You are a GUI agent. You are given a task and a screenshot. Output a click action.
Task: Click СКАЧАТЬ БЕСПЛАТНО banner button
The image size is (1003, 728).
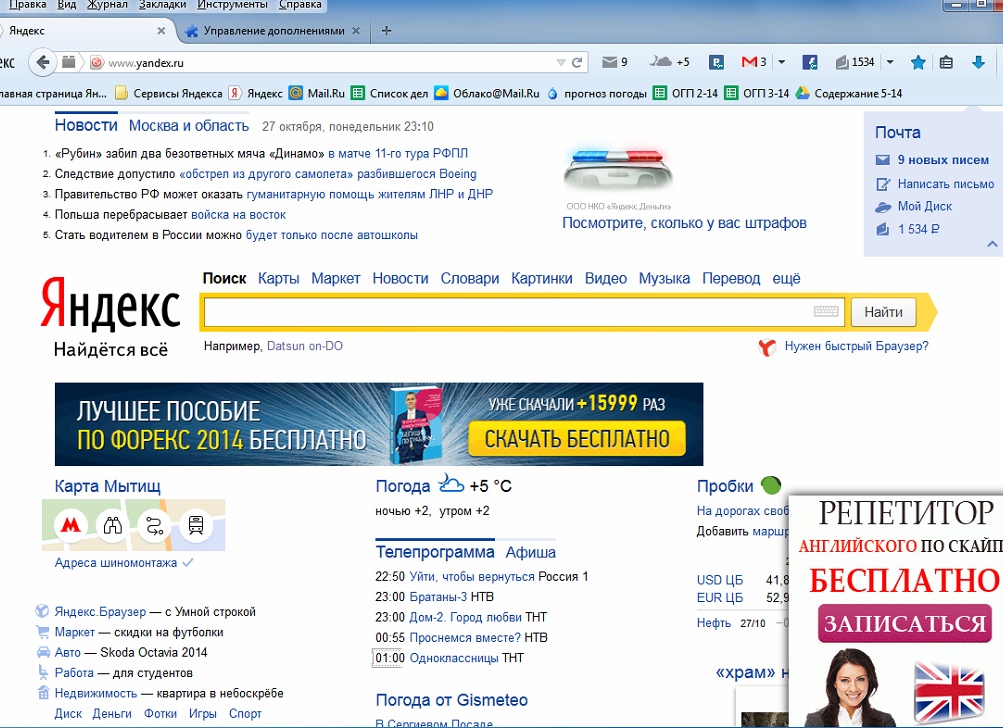pos(577,439)
